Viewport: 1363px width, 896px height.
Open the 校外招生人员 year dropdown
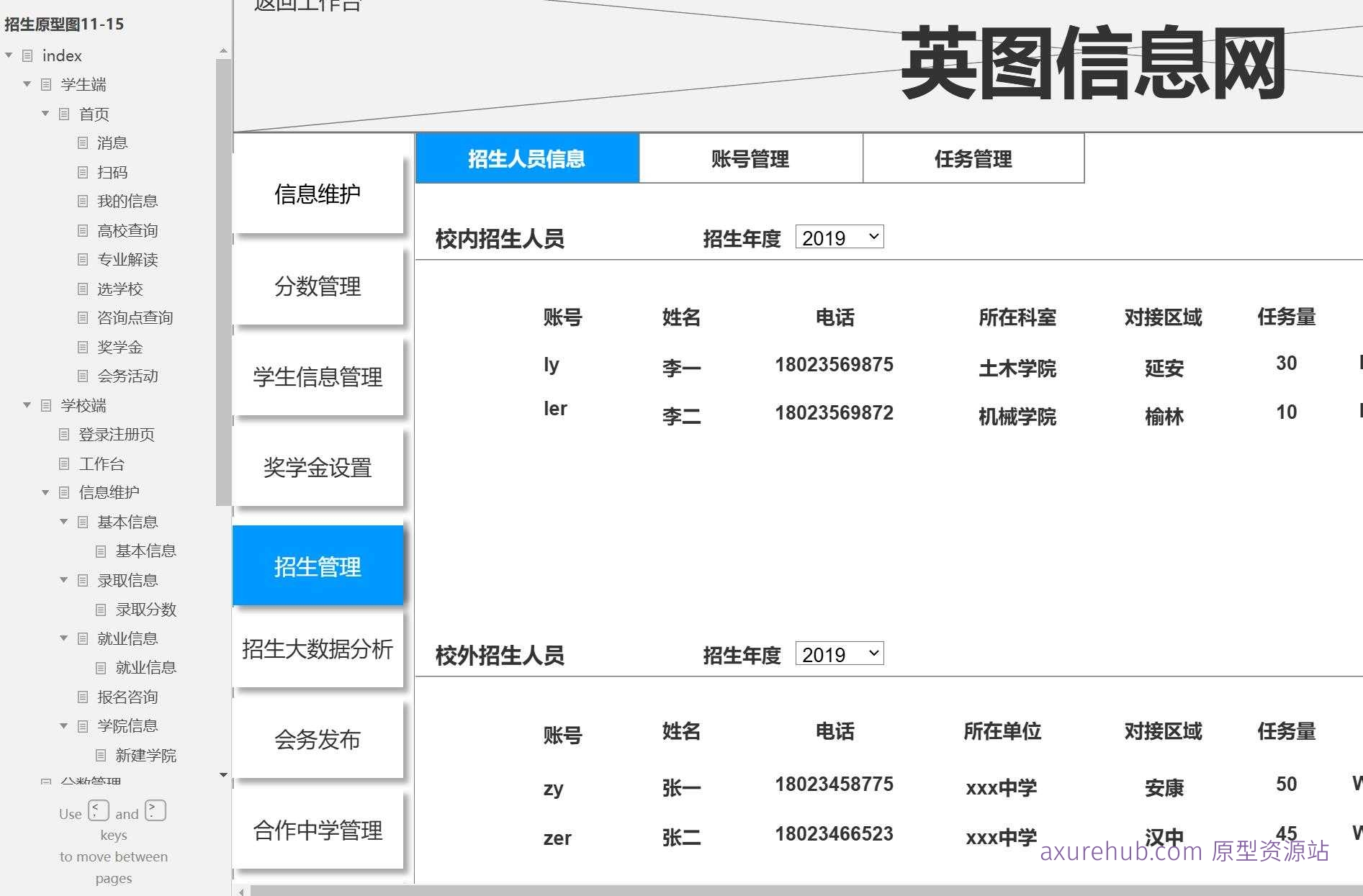[839, 653]
